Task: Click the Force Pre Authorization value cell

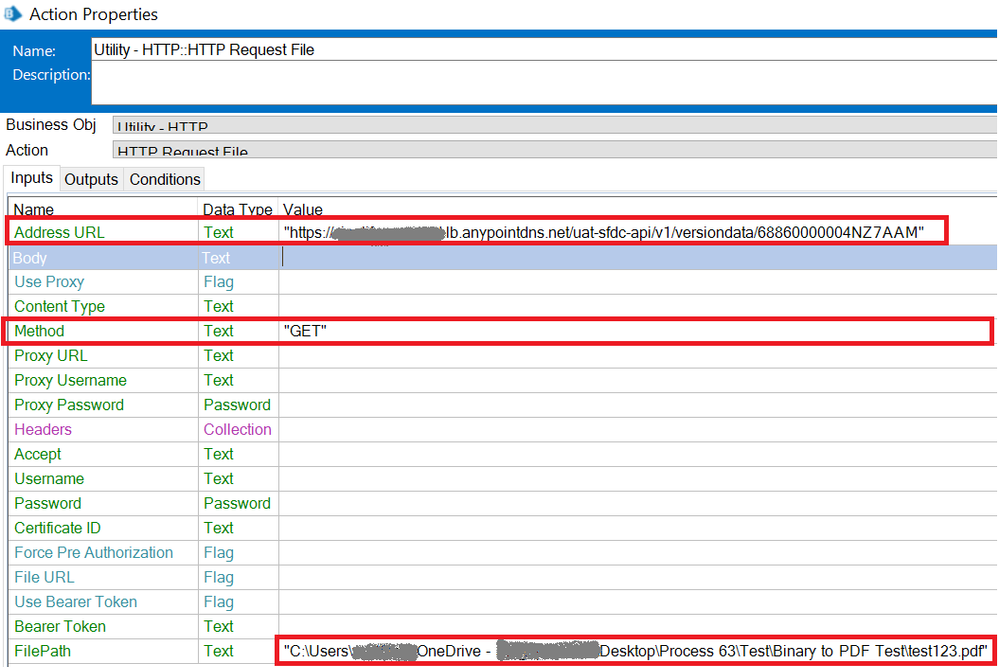Action: point(638,553)
